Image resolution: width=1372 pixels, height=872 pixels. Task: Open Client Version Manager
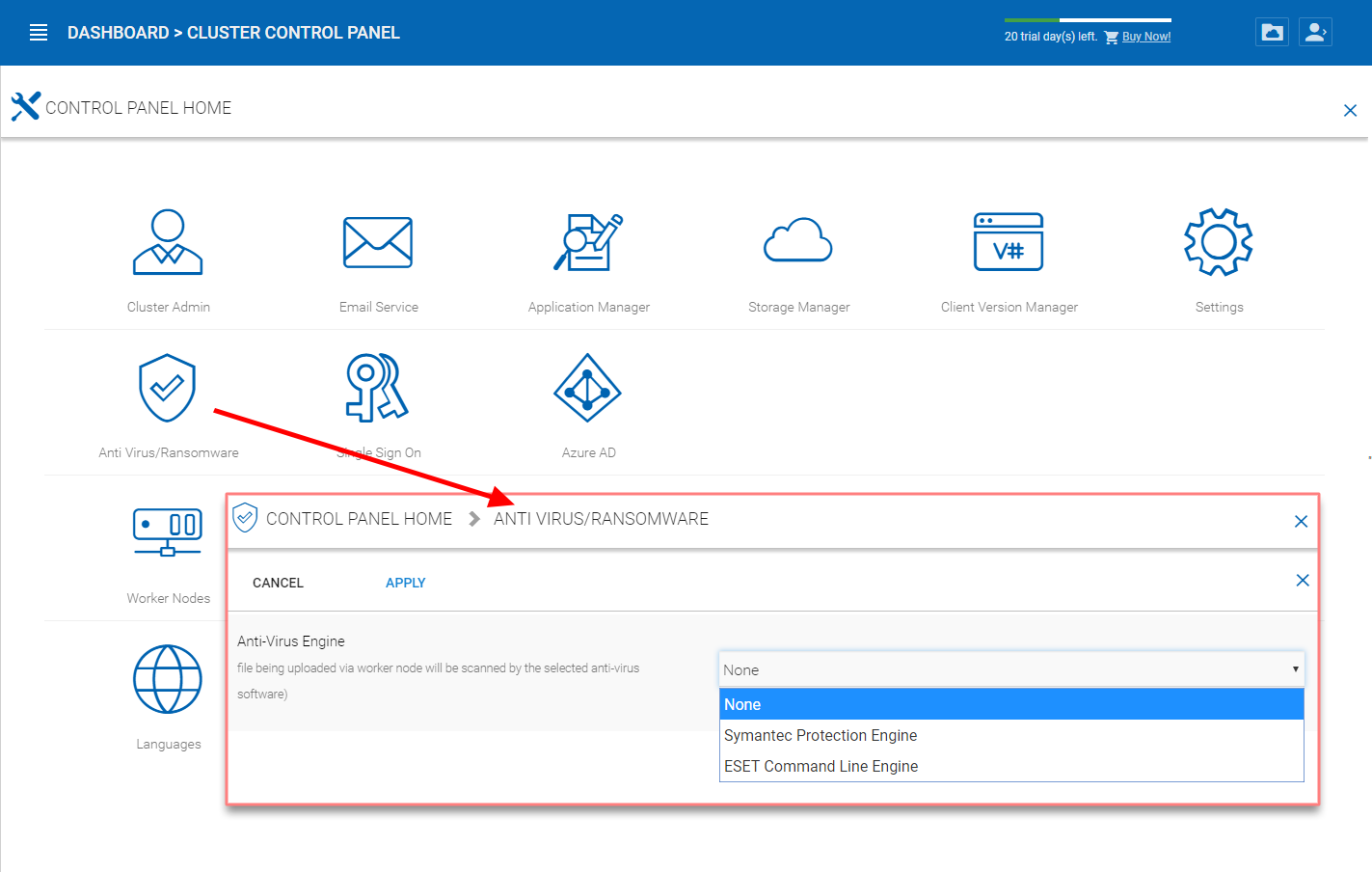pyautogui.click(x=1009, y=242)
